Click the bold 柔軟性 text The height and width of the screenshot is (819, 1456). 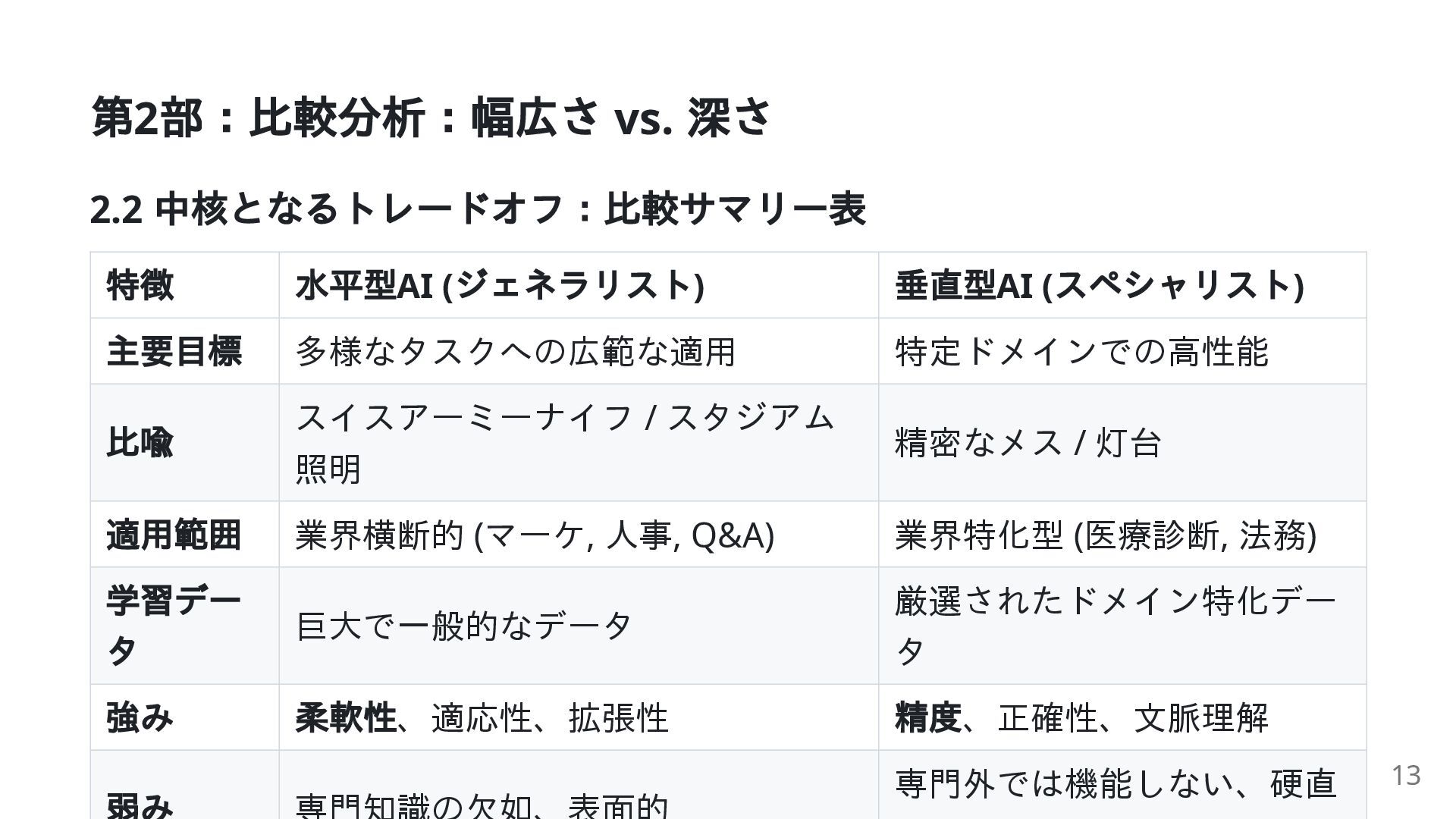[x=346, y=717]
